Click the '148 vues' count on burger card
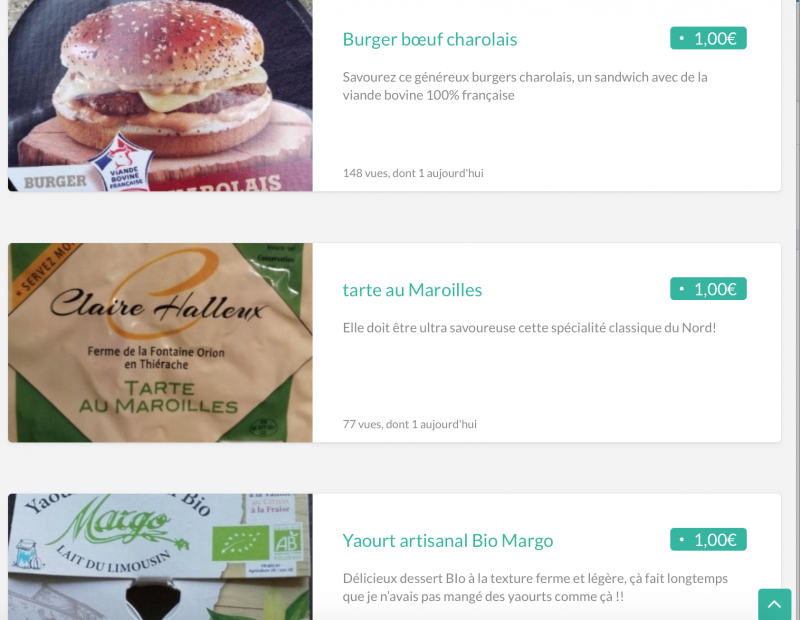Screen dimensions: 800x620 413,173
